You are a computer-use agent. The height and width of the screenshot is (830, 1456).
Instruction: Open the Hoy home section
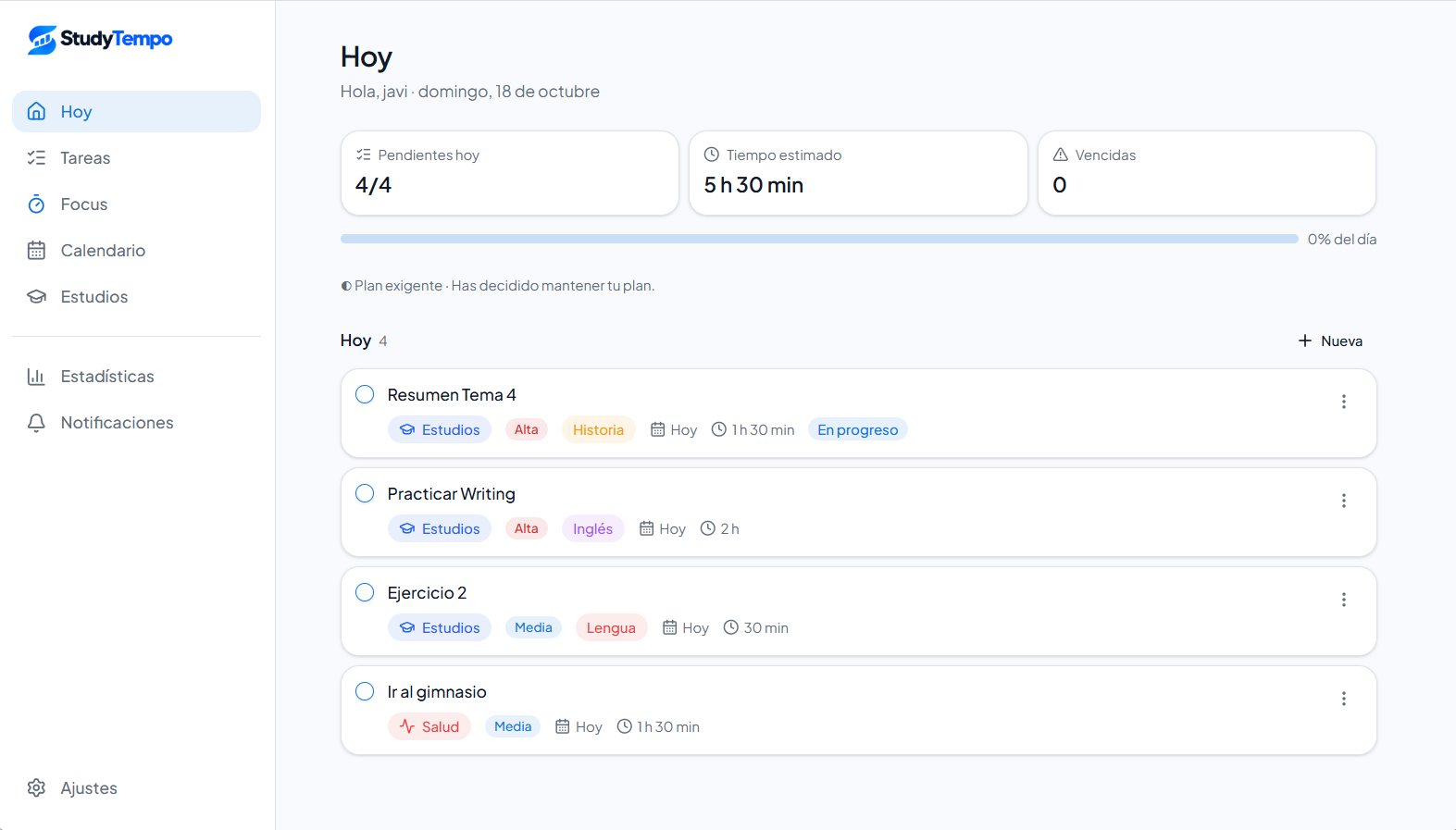(x=136, y=111)
